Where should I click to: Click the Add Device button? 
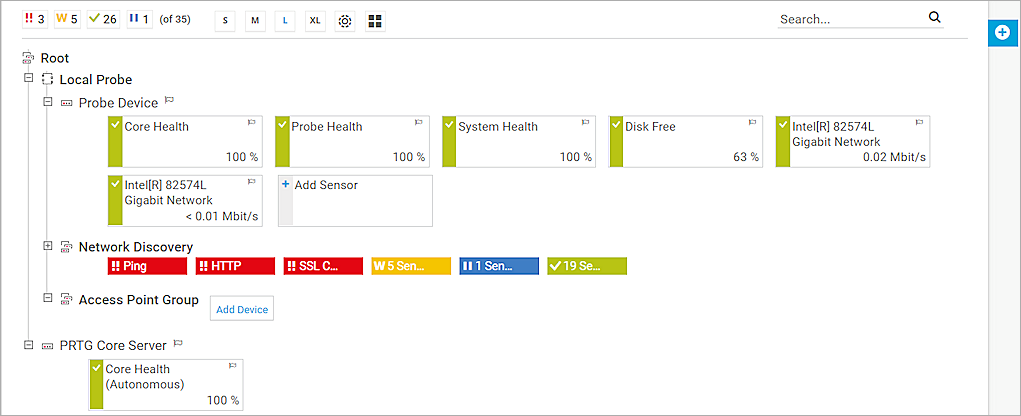tap(241, 309)
